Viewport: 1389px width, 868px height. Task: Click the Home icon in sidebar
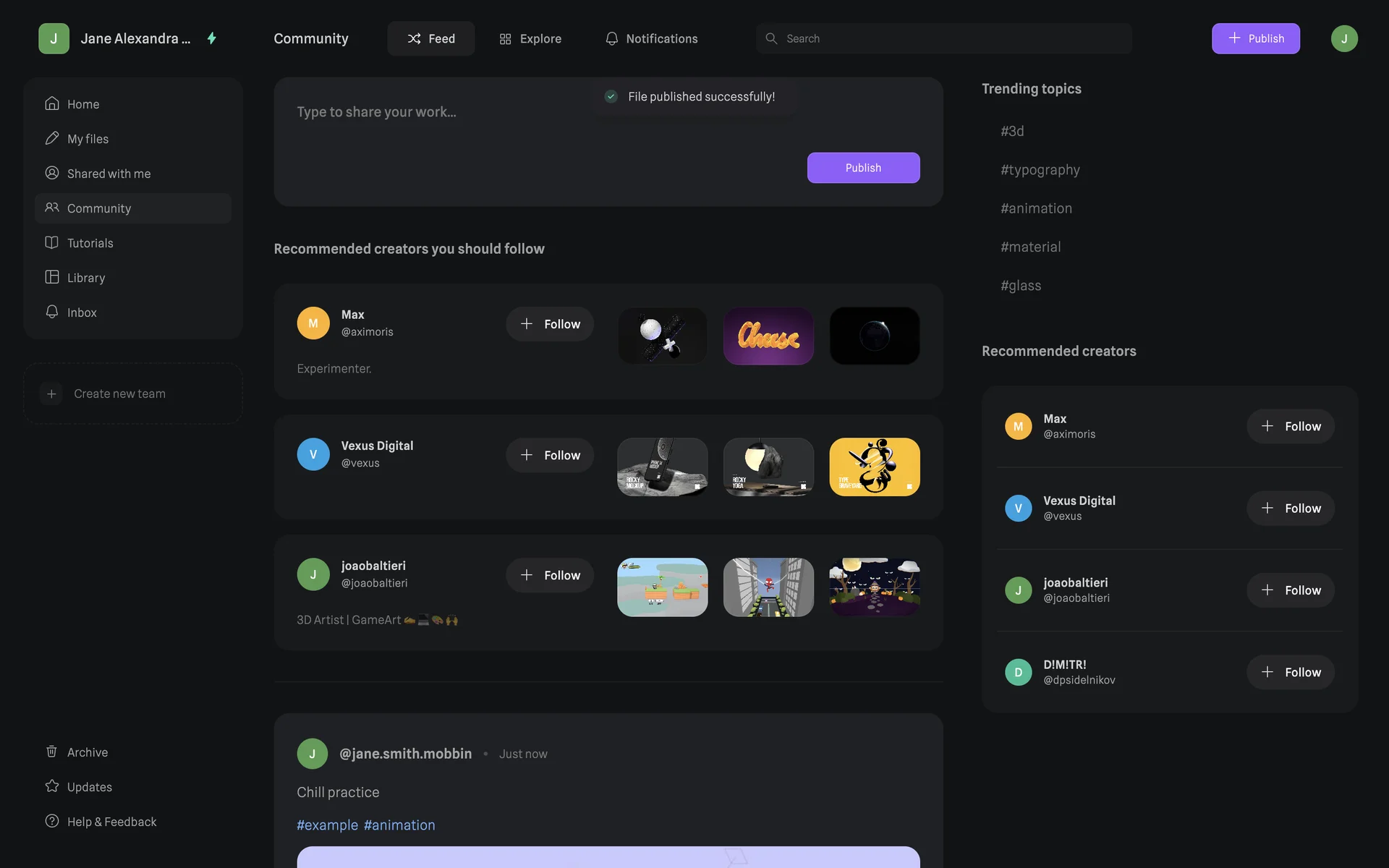51,103
